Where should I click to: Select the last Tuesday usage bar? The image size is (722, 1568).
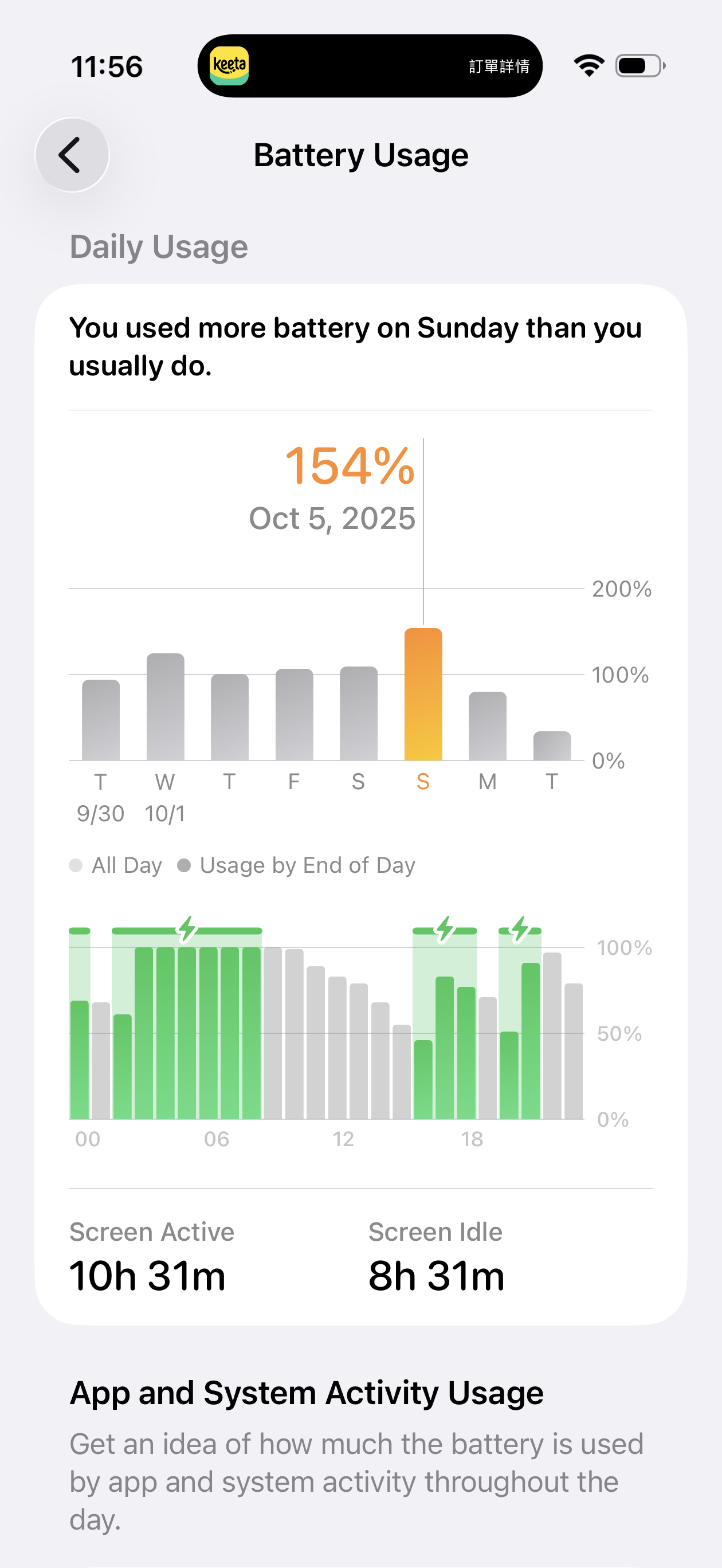tap(552, 746)
